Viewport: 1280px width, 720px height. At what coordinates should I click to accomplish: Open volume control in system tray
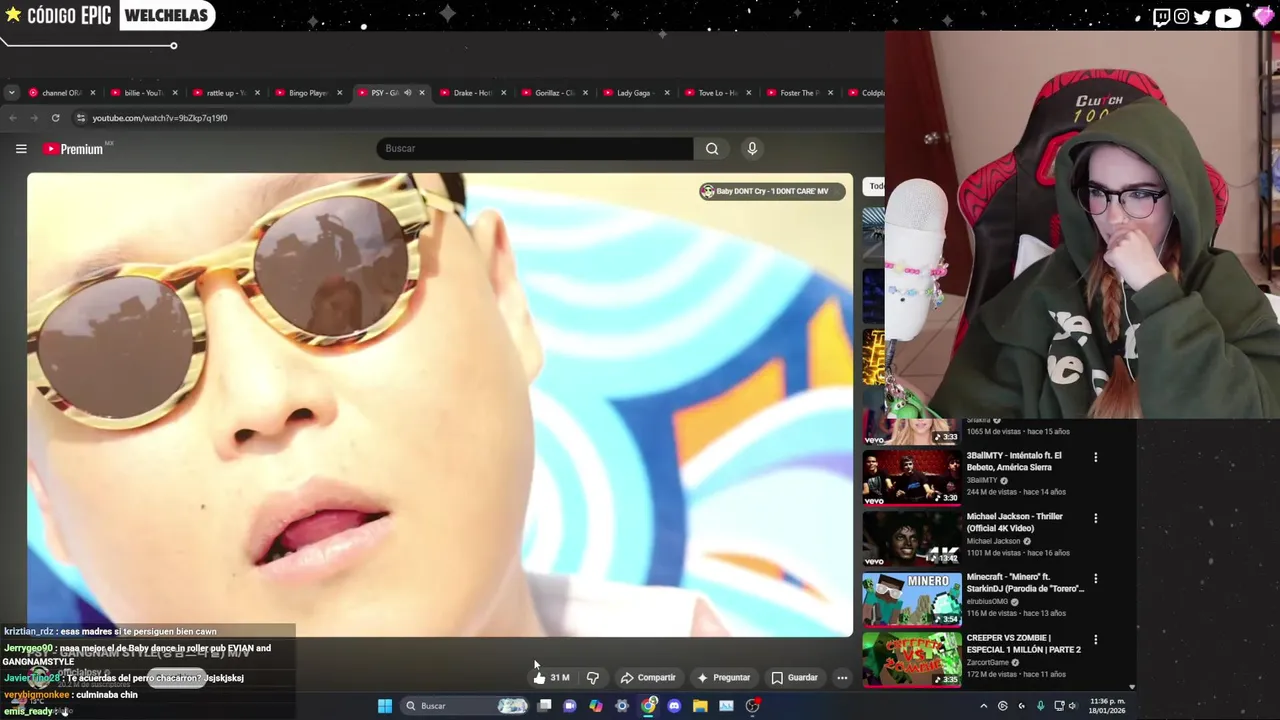1072,706
